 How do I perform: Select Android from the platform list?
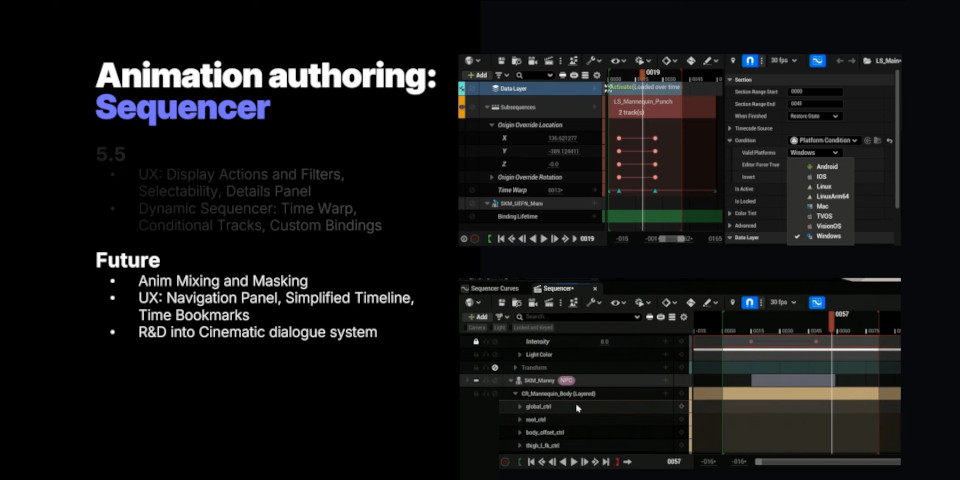point(826,167)
